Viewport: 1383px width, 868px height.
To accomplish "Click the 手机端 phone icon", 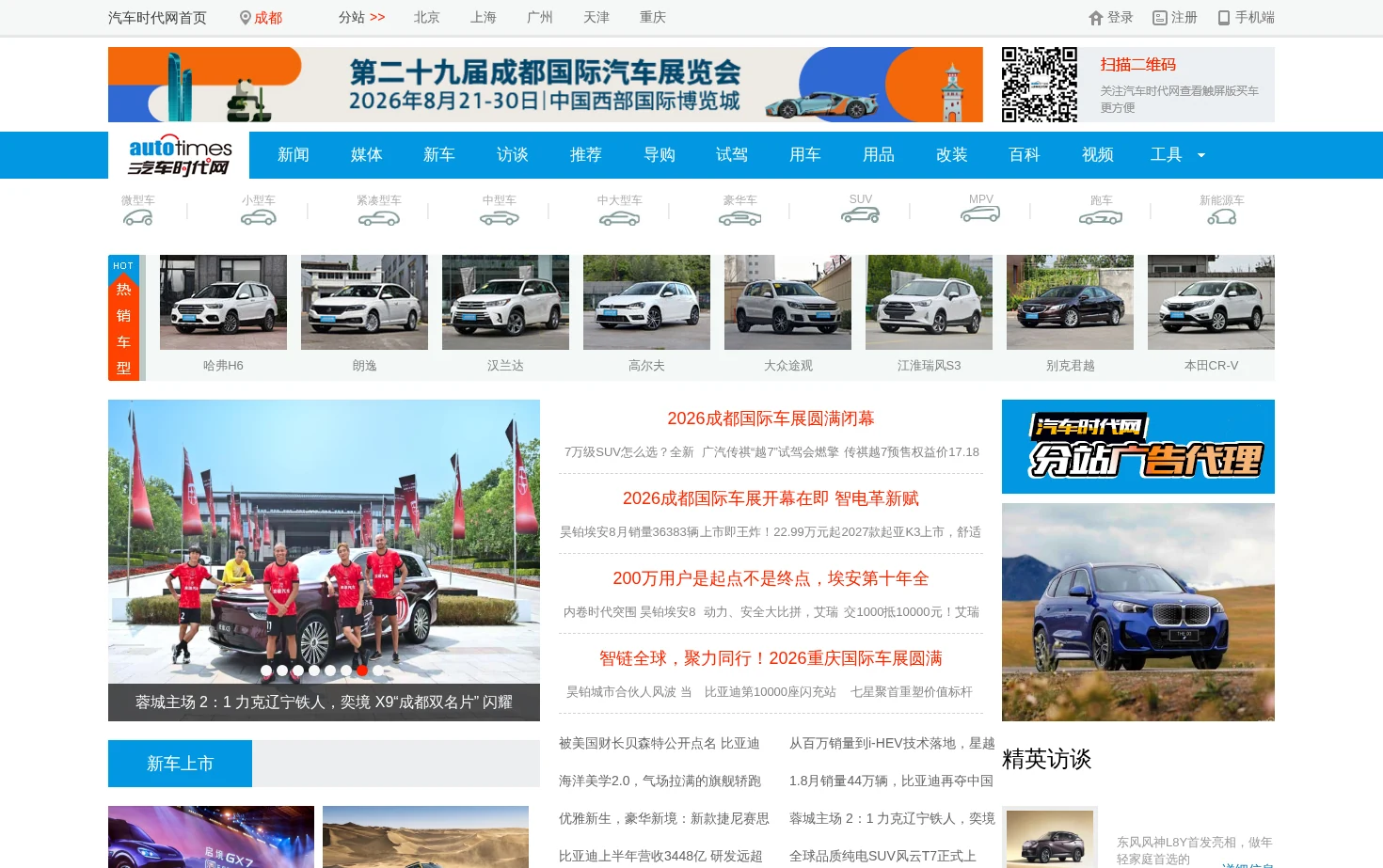I will click(x=1224, y=18).
